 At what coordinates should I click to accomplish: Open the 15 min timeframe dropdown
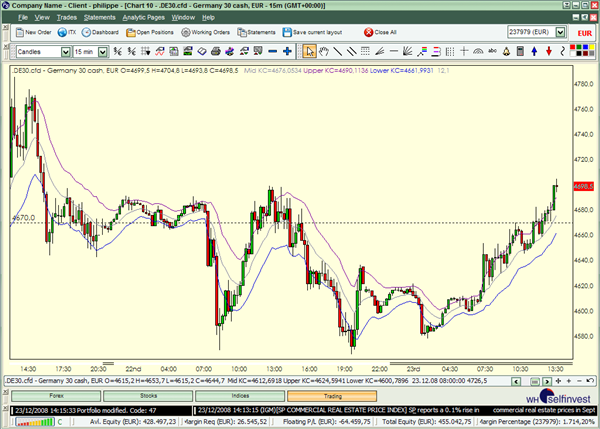point(103,52)
